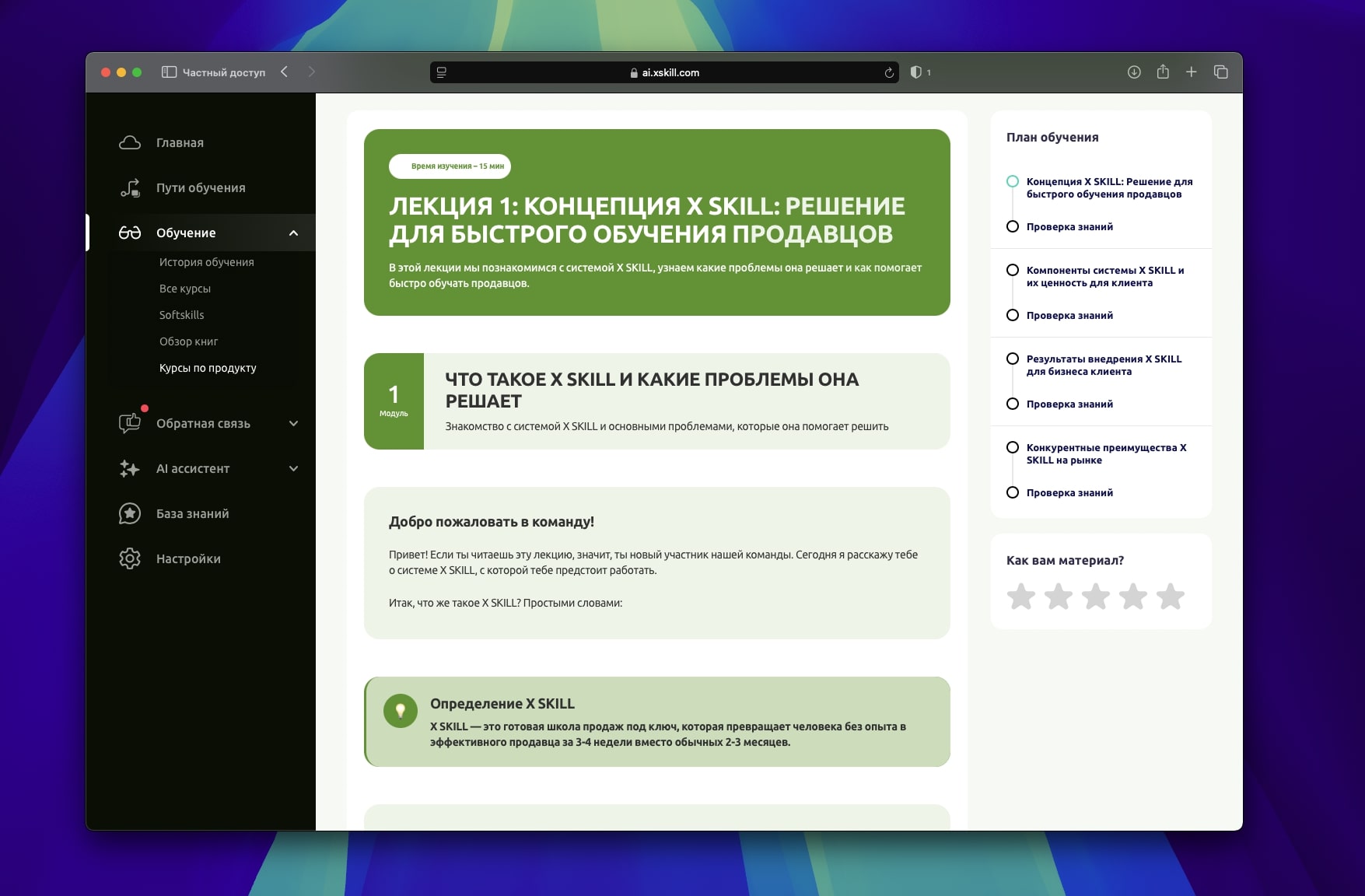Rate the material with two stars
Image resolution: width=1365 pixels, height=896 pixels.
(x=1059, y=597)
